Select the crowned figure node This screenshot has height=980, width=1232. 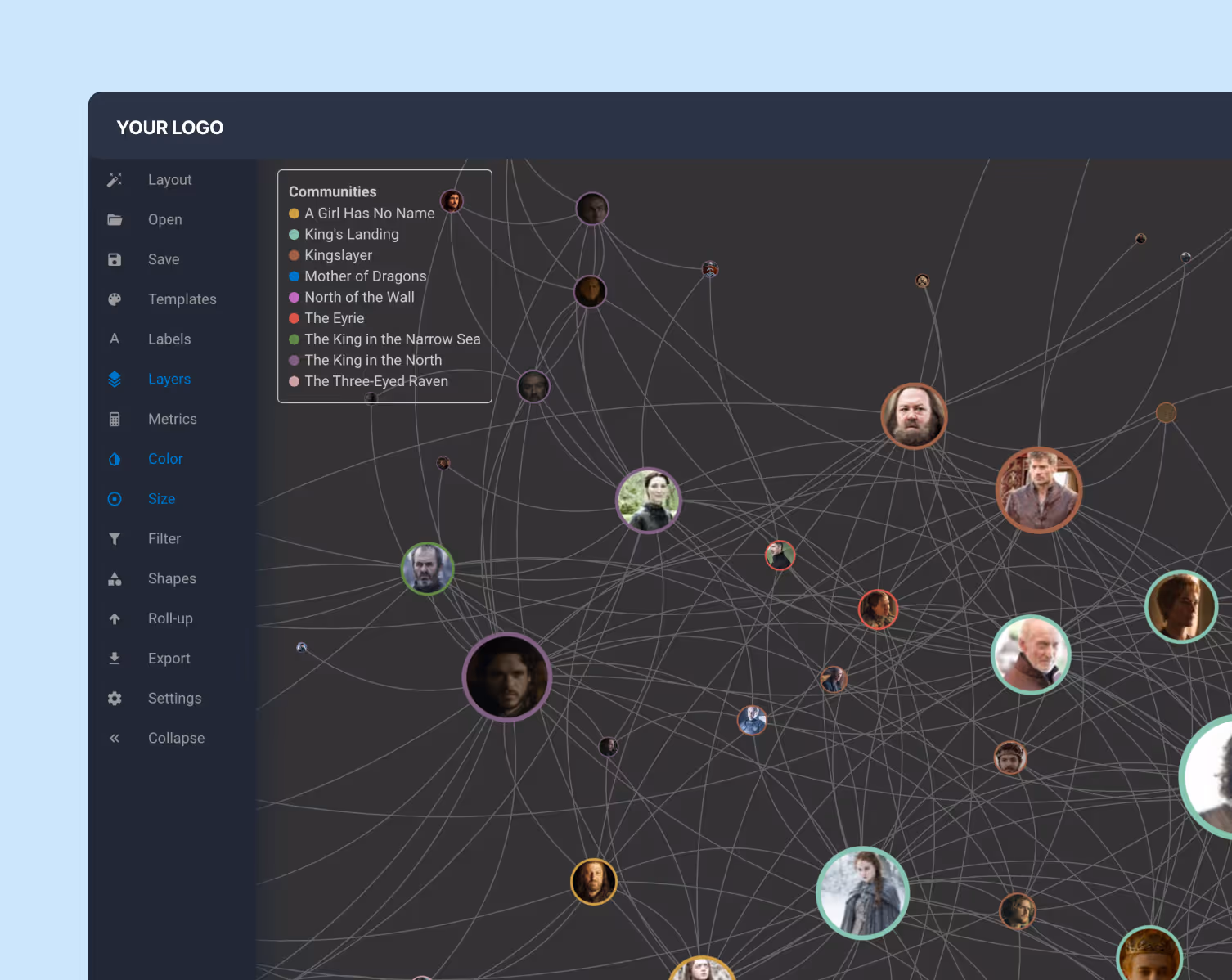tap(1149, 954)
